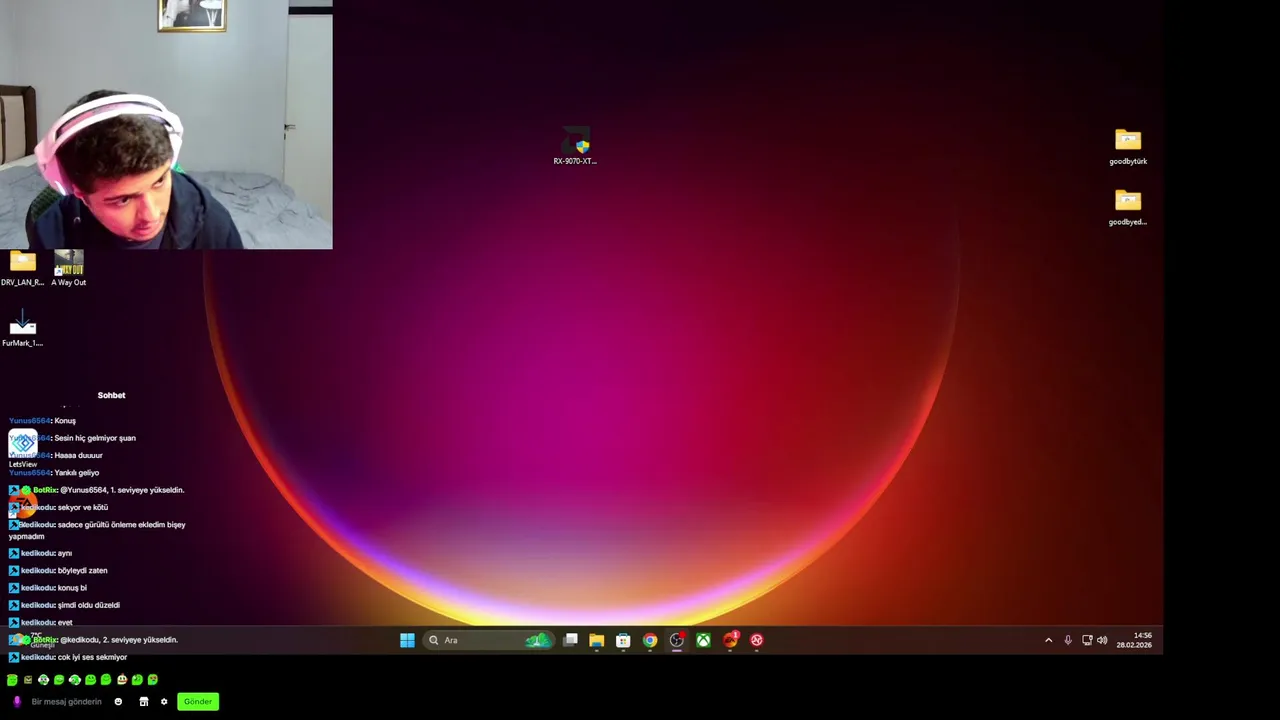Open the EA app with notification badge
1280x720 pixels.
(730, 640)
